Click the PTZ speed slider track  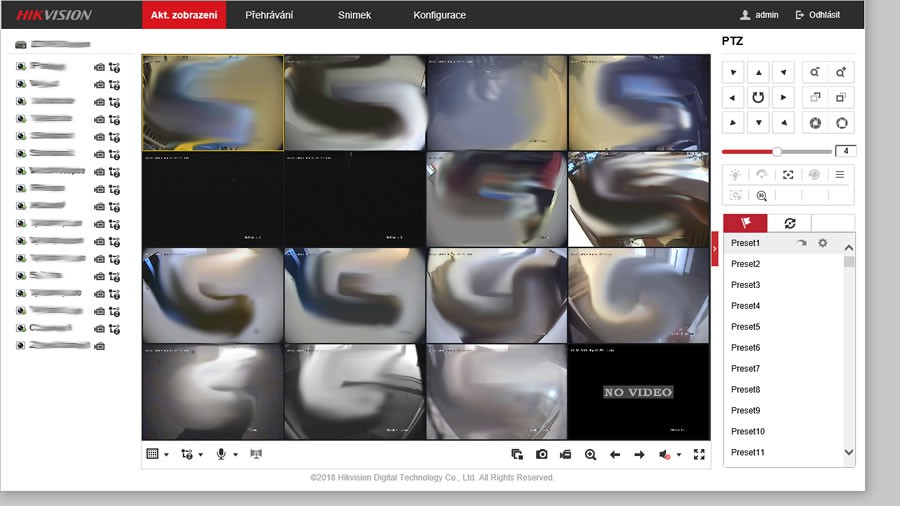coord(800,151)
